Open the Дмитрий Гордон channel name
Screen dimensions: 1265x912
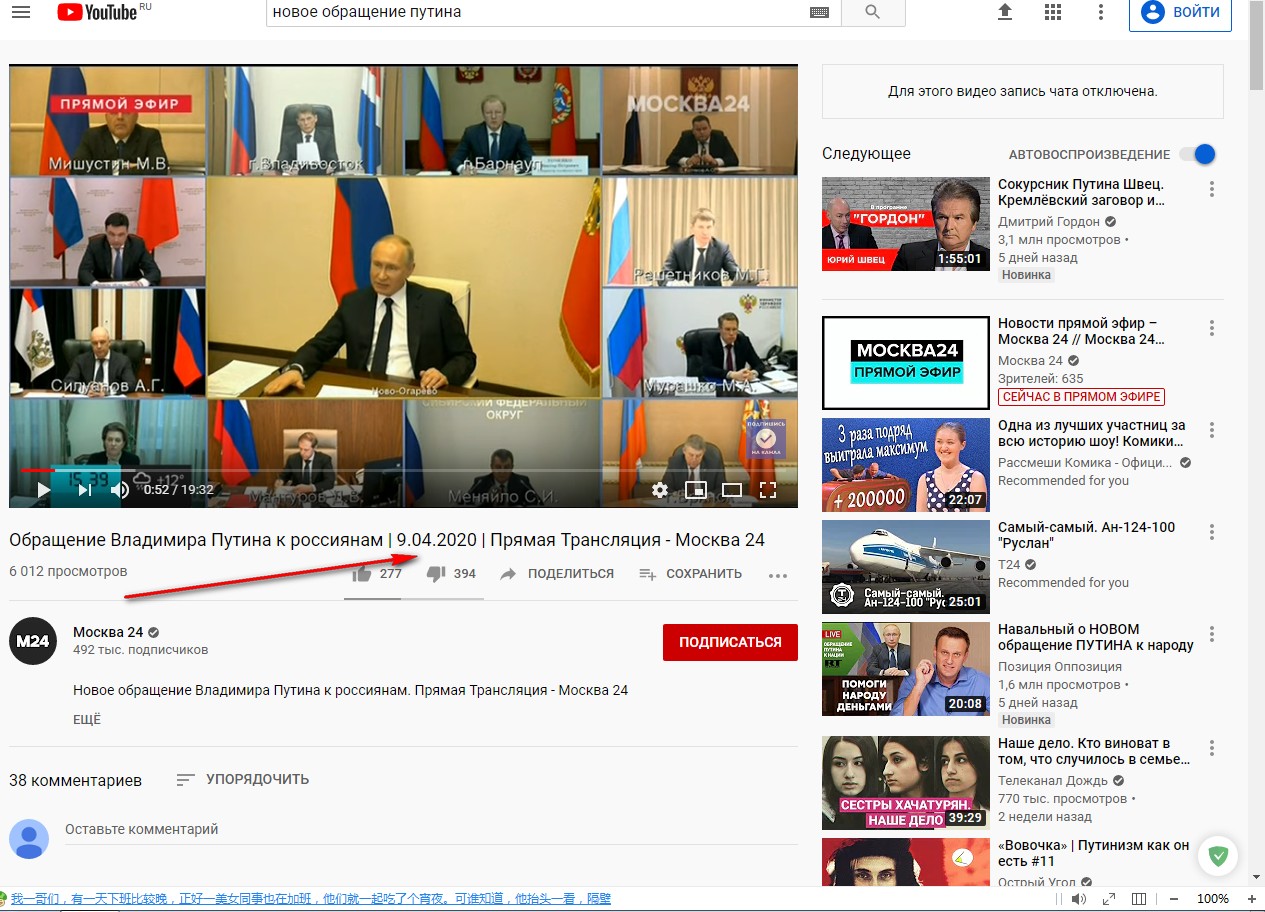(x=1048, y=222)
